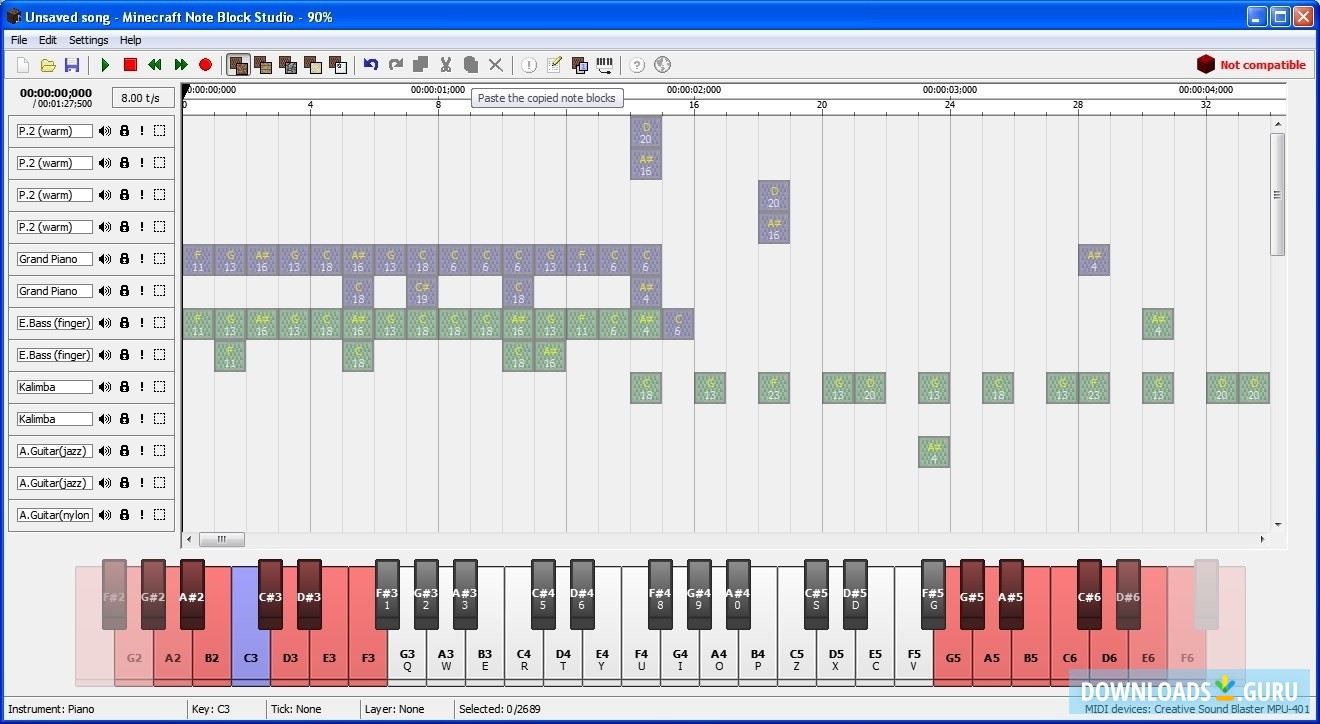Open the Edit menu
Viewport: 1320px width, 724px height.
point(48,40)
